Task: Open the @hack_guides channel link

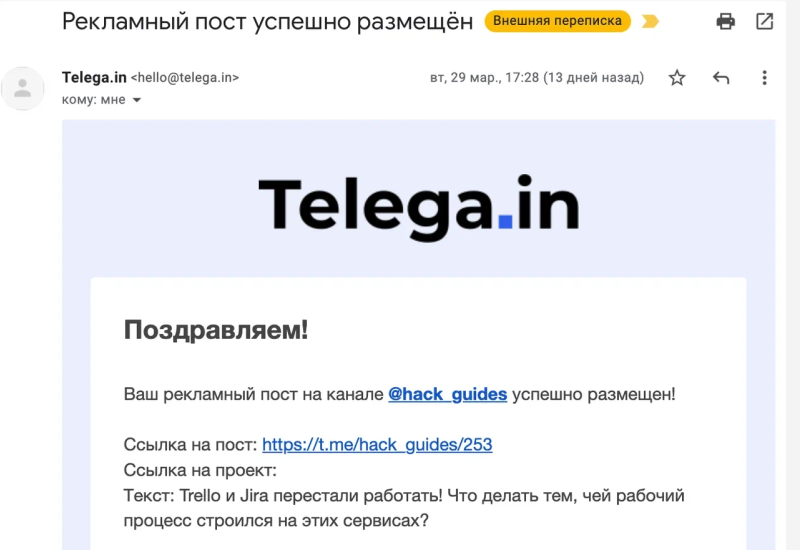Action: [x=447, y=394]
